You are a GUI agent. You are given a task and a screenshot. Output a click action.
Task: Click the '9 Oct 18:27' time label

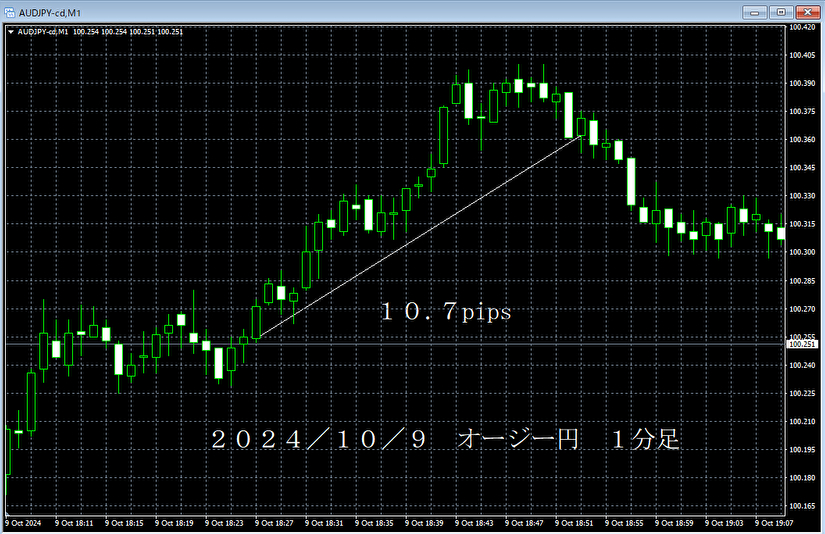274,523
